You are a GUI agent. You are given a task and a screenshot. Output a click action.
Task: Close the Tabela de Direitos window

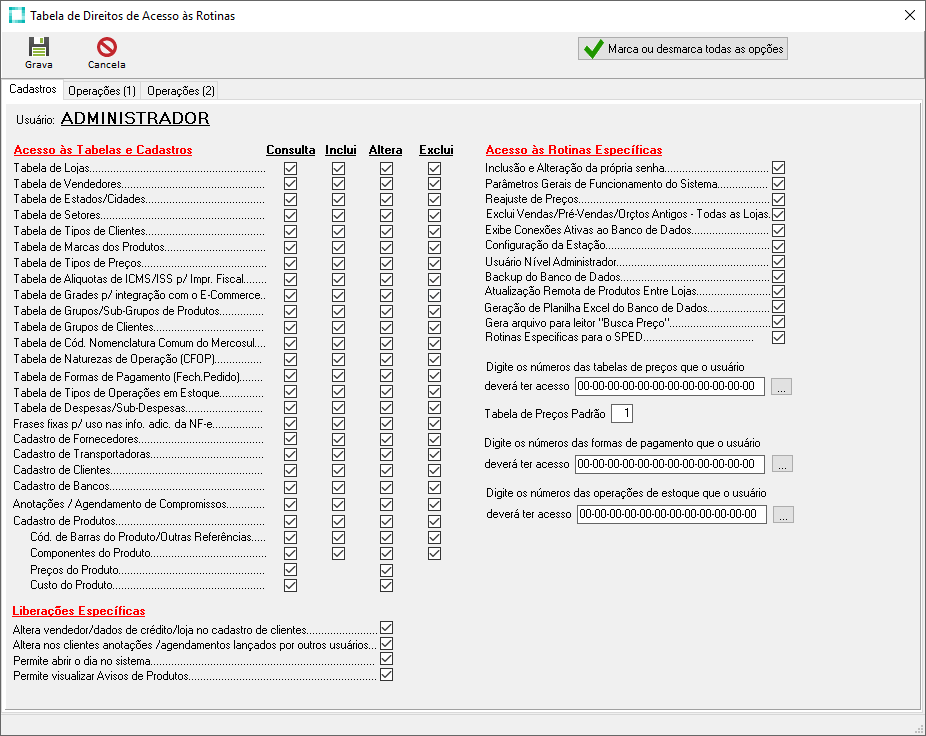[x=908, y=16]
